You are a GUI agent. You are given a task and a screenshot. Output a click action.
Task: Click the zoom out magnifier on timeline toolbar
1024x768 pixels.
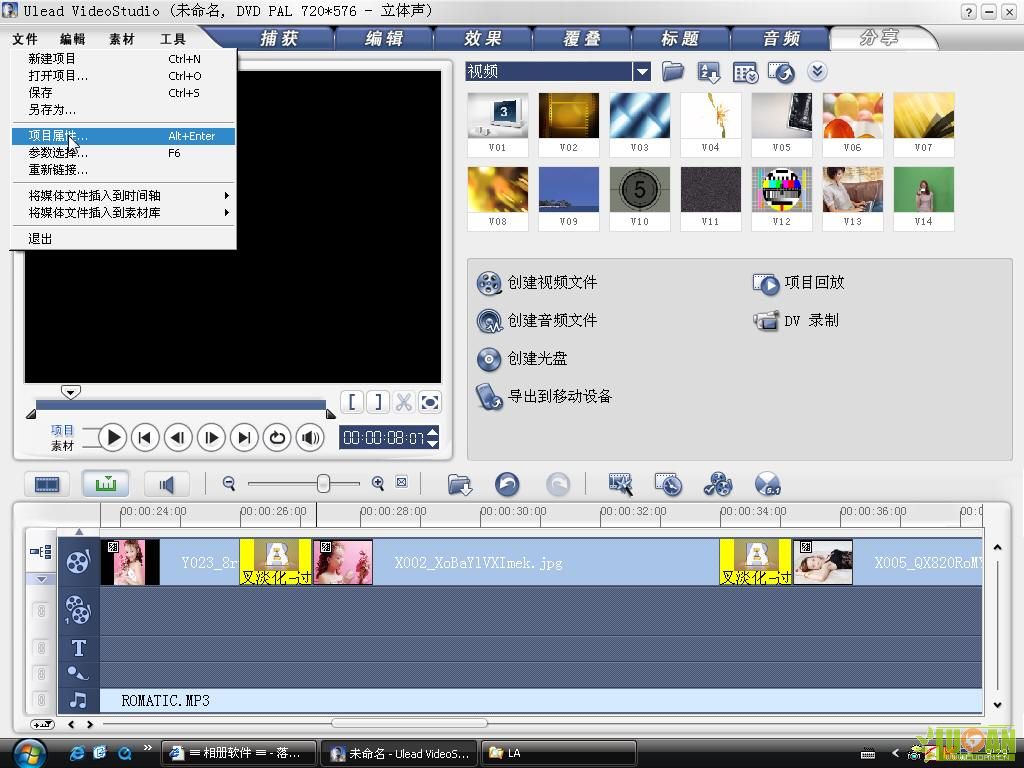pyautogui.click(x=229, y=483)
